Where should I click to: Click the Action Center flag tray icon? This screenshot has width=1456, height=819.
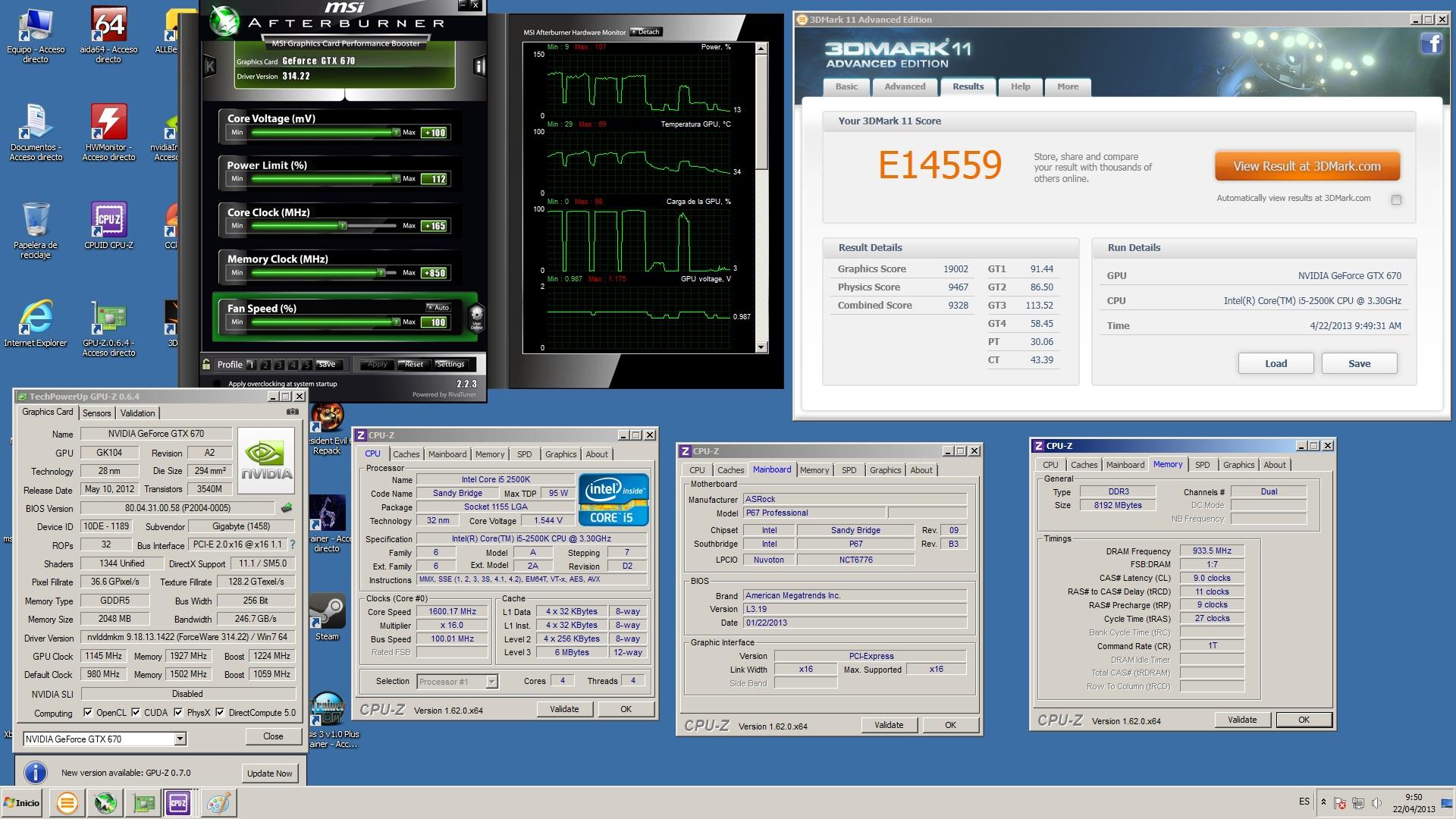coord(1340,802)
